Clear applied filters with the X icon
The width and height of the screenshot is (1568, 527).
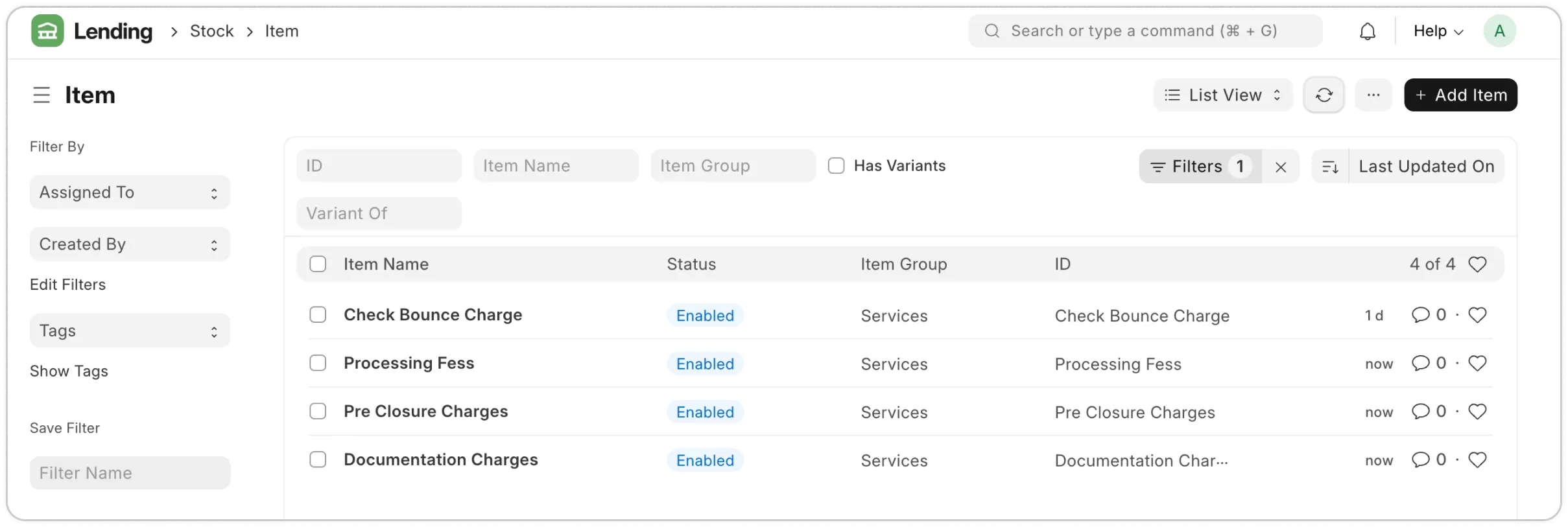pyautogui.click(x=1280, y=167)
